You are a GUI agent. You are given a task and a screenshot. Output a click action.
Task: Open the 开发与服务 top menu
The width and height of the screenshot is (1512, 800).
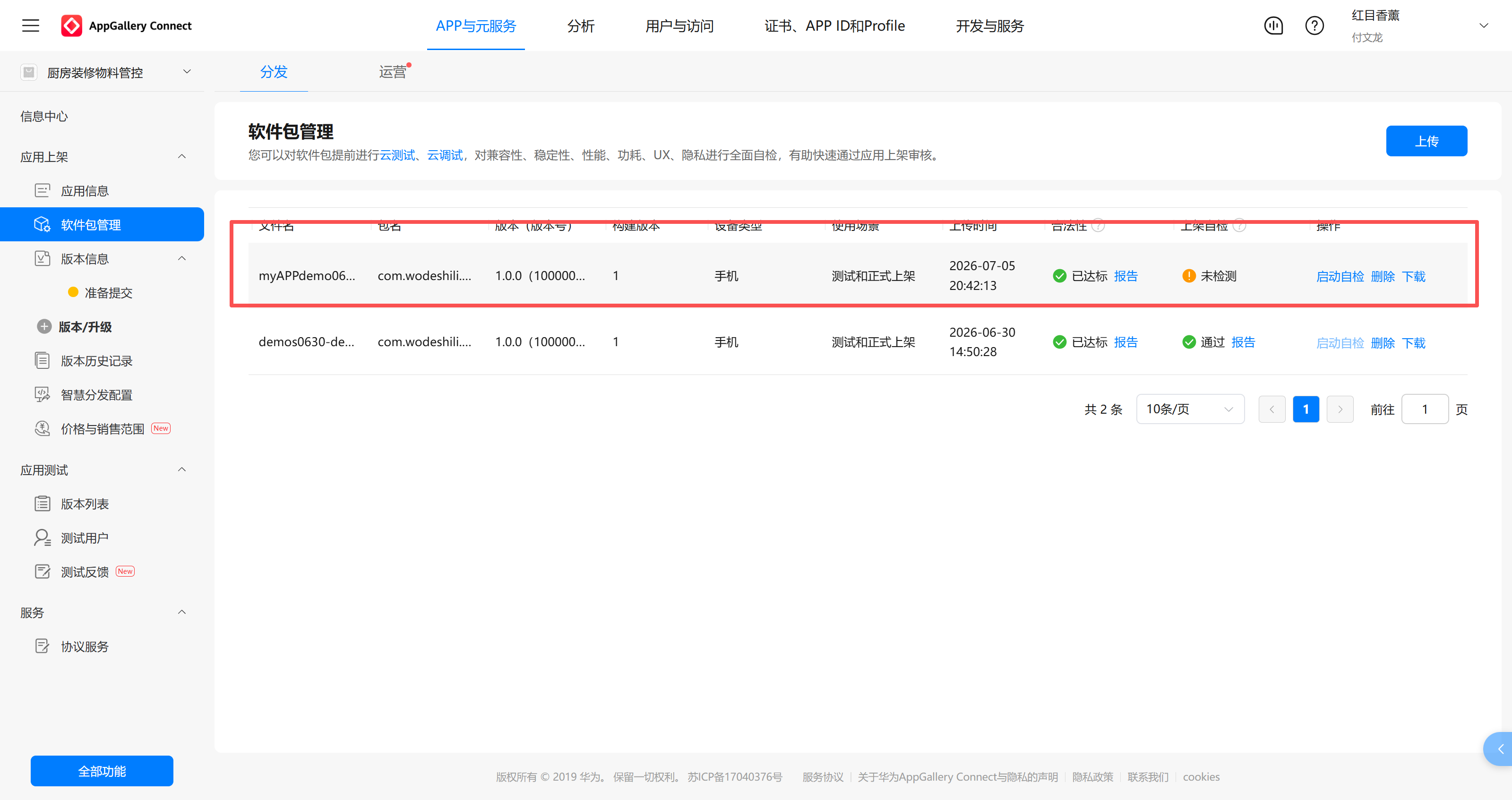pos(989,26)
